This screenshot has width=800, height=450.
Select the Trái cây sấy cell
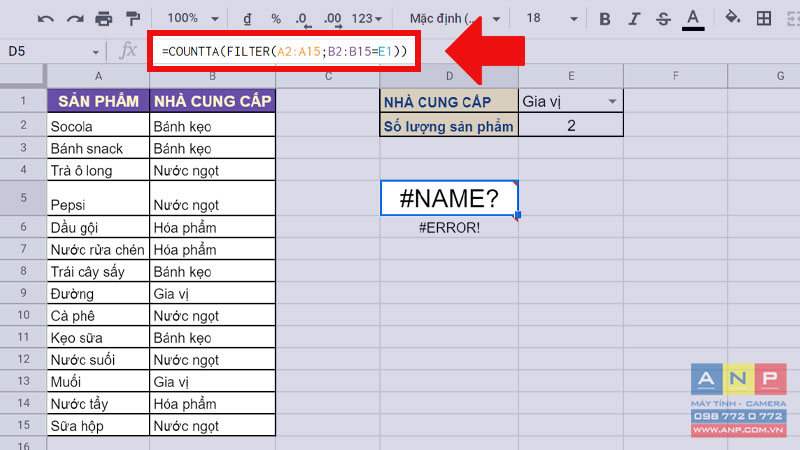[x=98, y=271]
